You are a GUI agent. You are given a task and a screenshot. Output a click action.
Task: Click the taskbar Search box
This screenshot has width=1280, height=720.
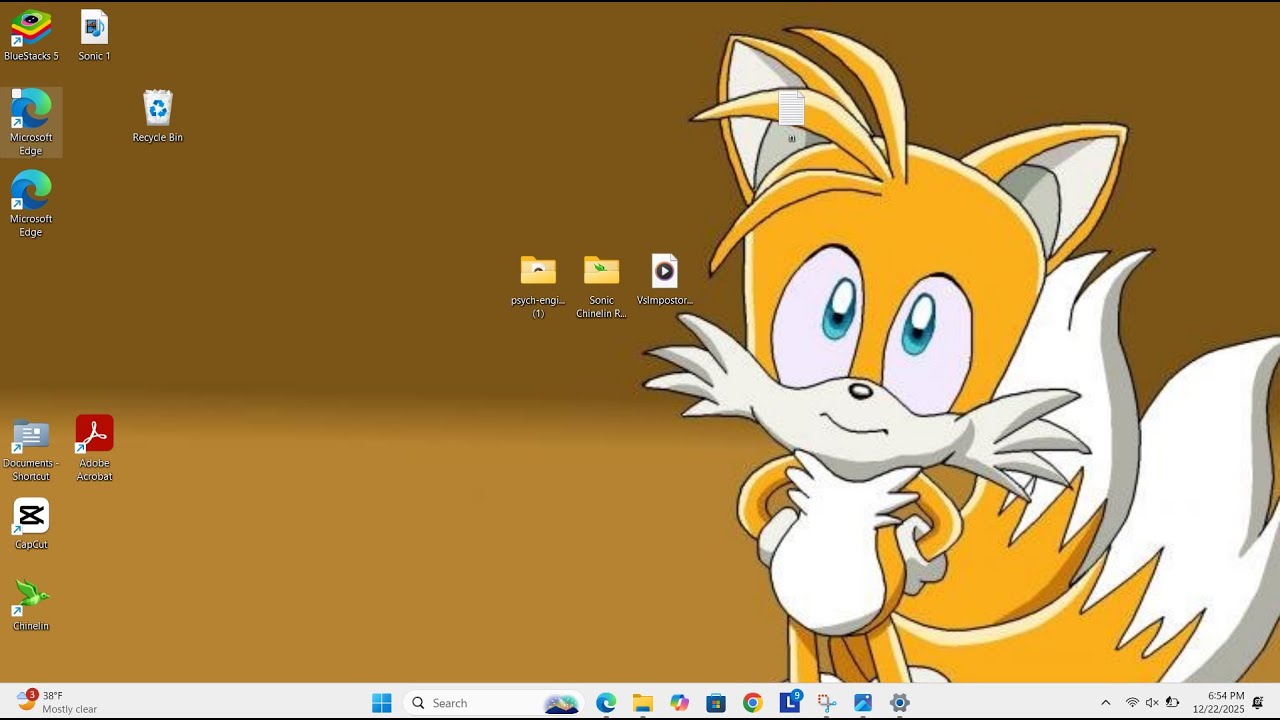point(495,703)
